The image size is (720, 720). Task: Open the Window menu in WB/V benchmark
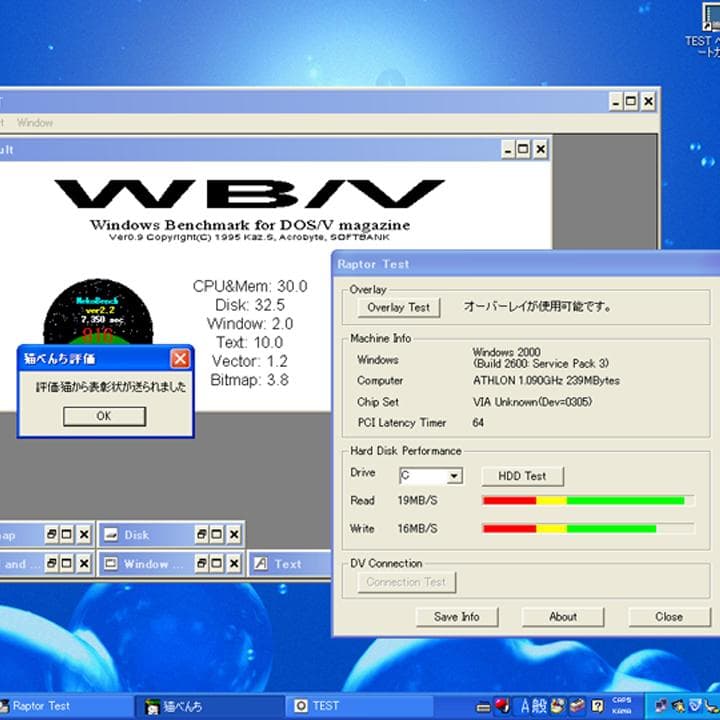35,123
